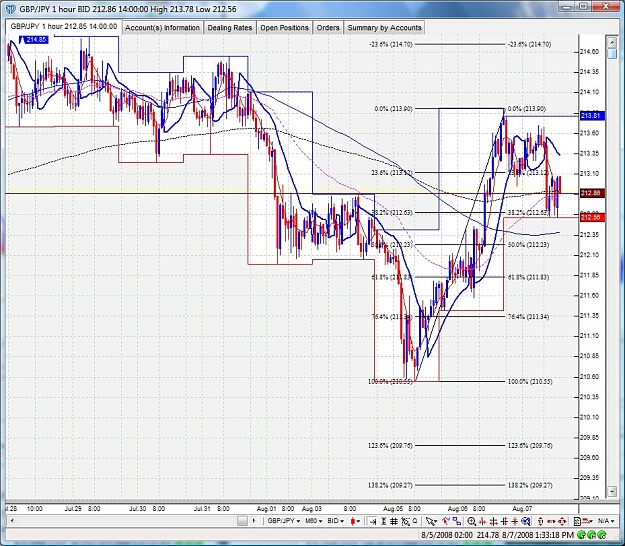
Task: Click the 8/5/2008 02:00 status bar text
Action: [447, 535]
